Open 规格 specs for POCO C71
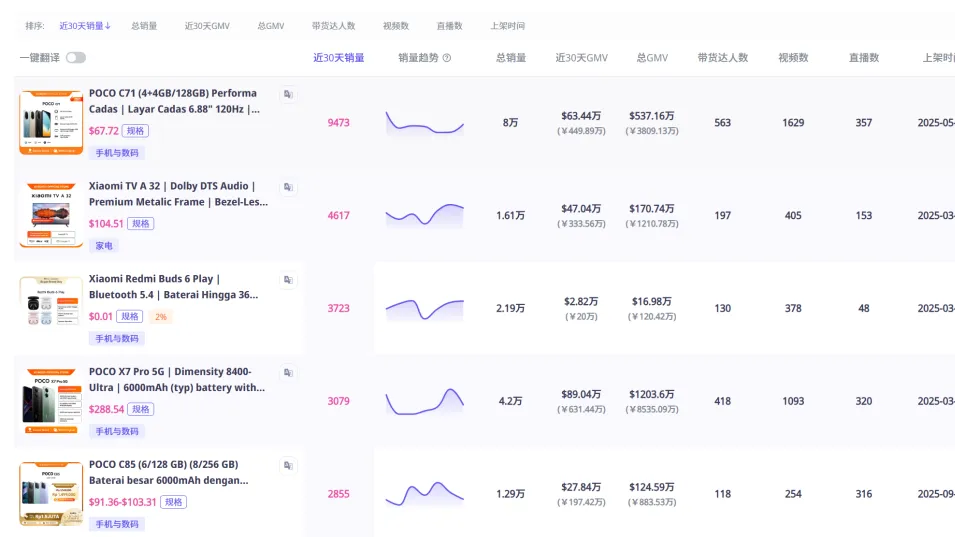The height and width of the screenshot is (537, 955). click(x=136, y=131)
